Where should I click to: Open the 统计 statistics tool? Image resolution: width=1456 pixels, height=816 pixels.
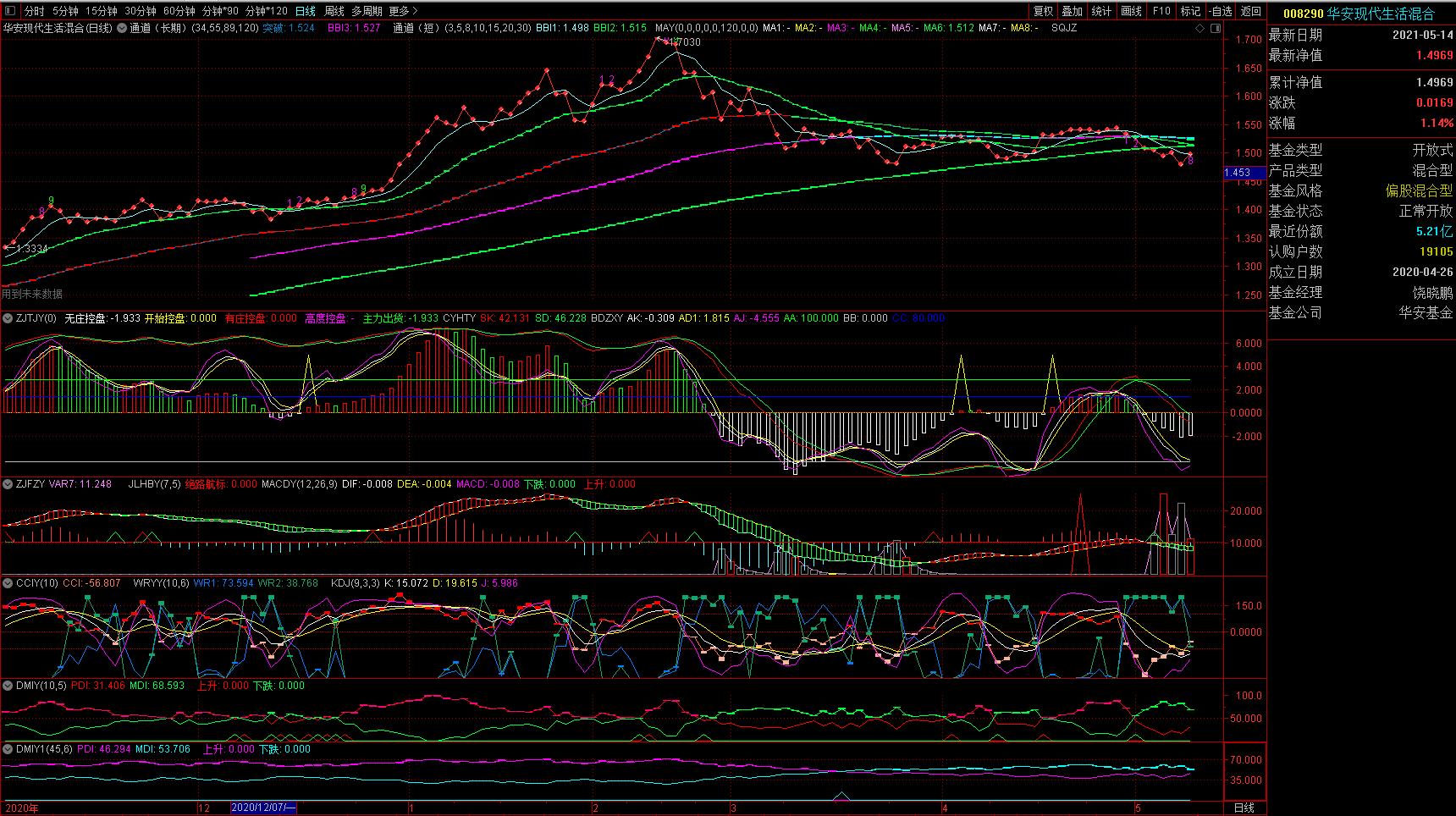pyautogui.click(x=1101, y=11)
